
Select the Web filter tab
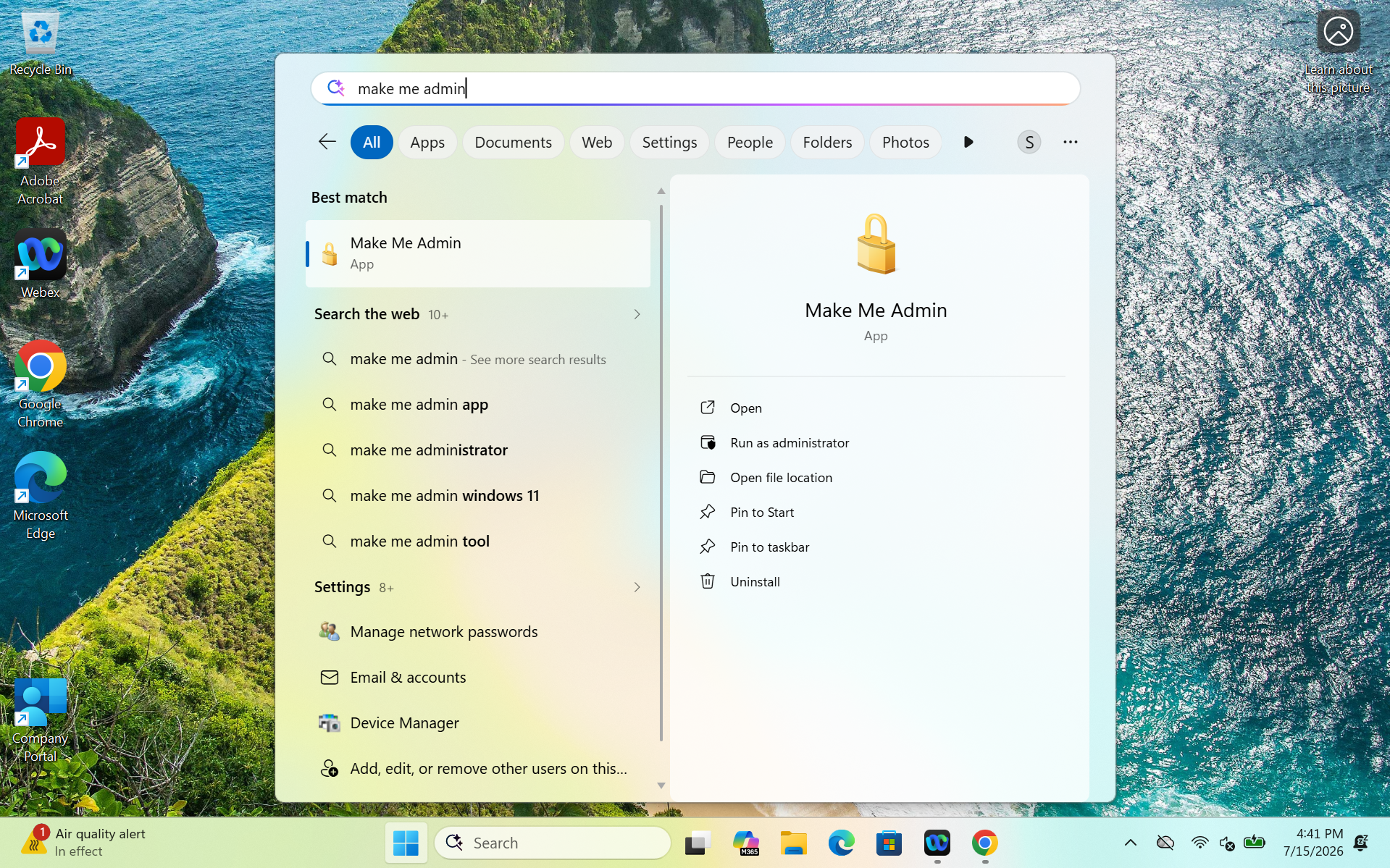pyautogui.click(x=597, y=142)
